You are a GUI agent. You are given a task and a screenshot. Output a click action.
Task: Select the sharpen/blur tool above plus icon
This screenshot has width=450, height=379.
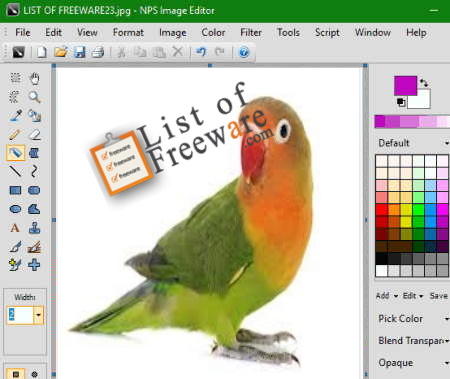[x=34, y=247]
